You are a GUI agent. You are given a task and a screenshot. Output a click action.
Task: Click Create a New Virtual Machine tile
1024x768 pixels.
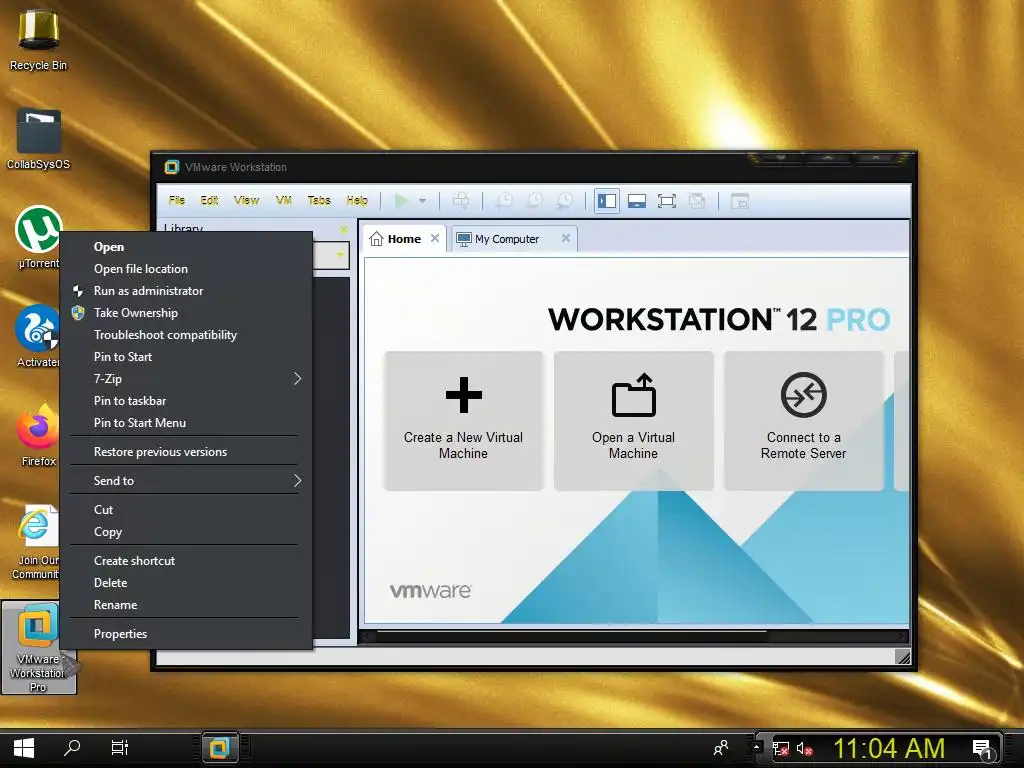(x=464, y=421)
